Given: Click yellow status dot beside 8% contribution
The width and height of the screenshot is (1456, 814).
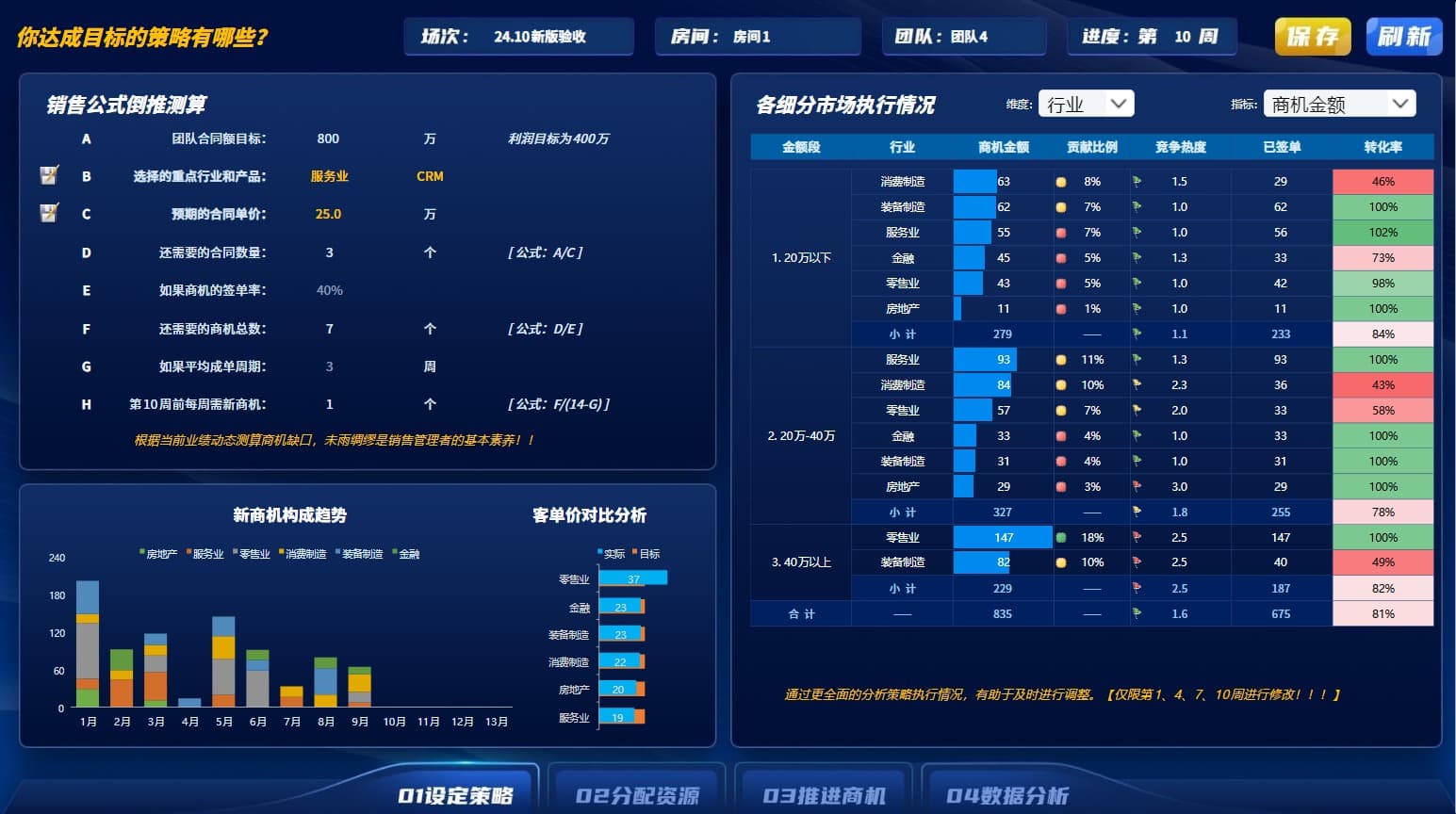Looking at the screenshot, I should (x=1061, y=181).
